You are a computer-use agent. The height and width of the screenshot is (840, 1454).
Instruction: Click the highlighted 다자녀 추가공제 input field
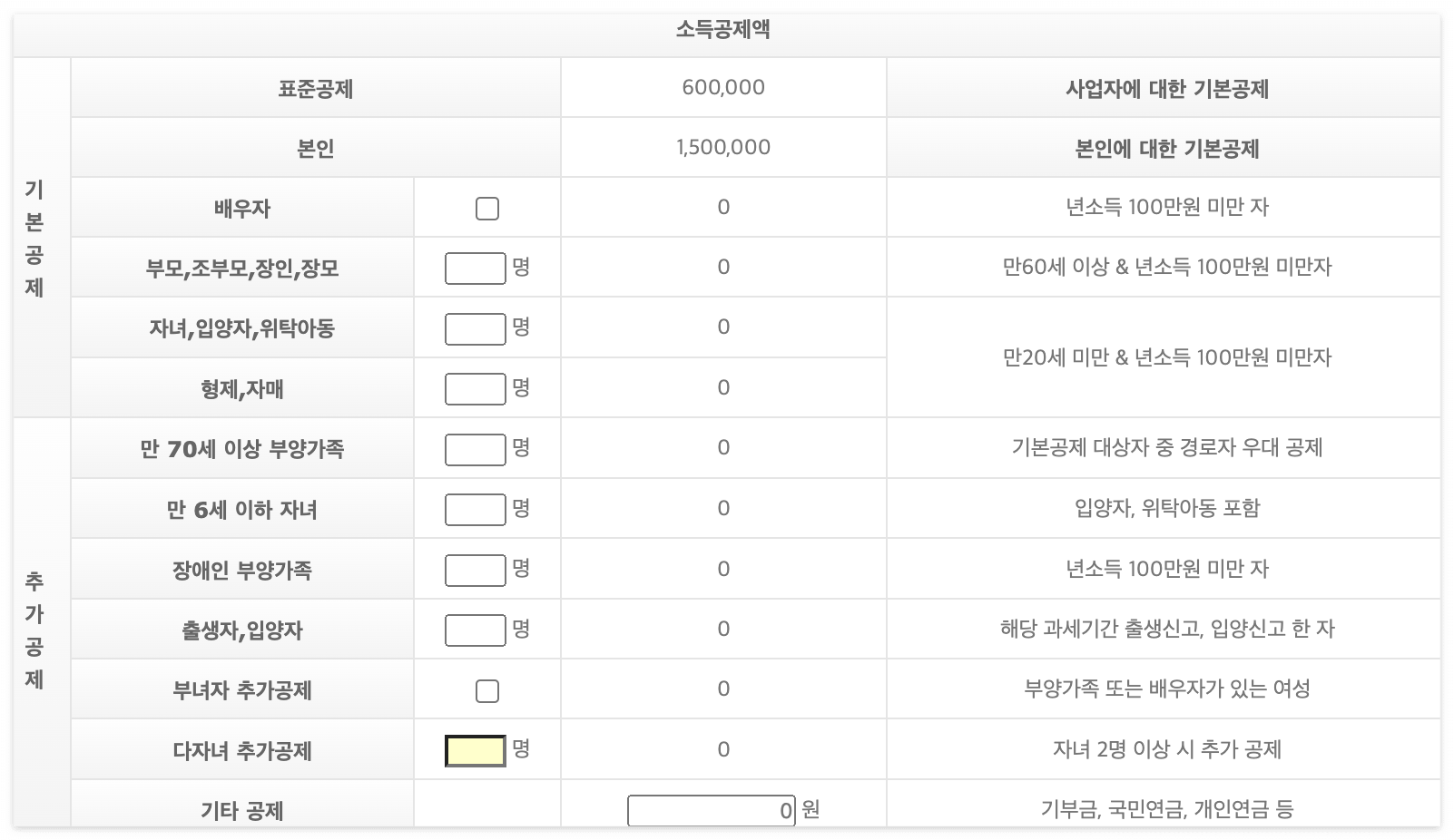coord(473,749)
